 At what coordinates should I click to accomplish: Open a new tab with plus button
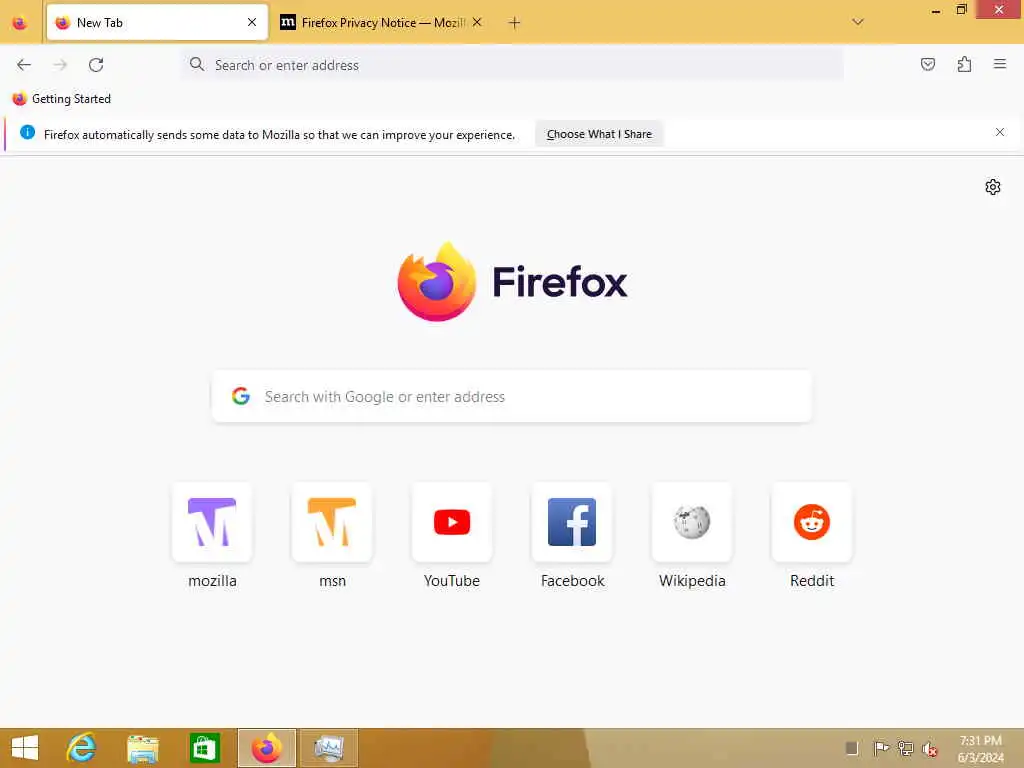514,23
